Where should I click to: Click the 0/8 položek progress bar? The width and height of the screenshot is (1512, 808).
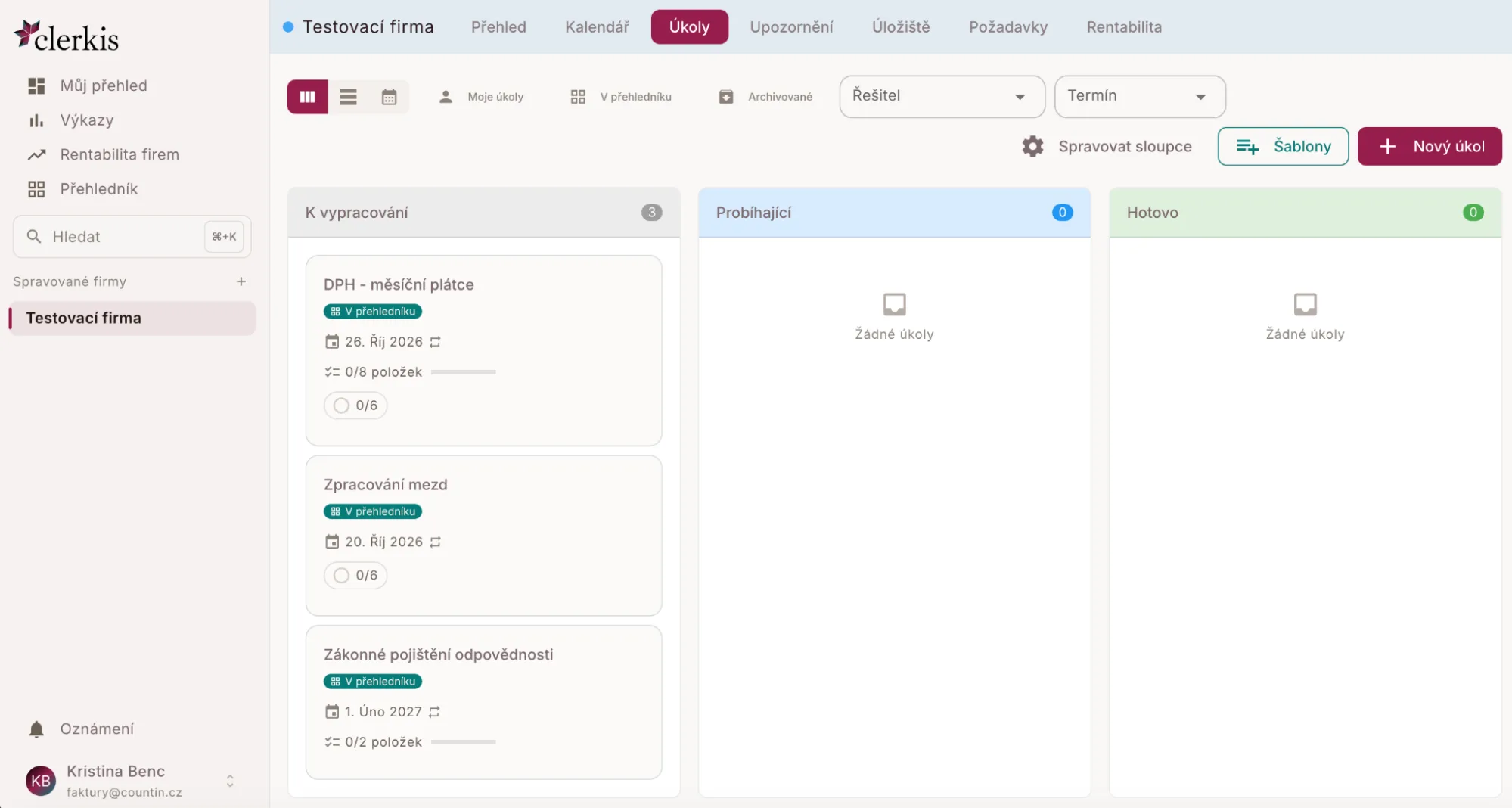click(x=463, y=372)
